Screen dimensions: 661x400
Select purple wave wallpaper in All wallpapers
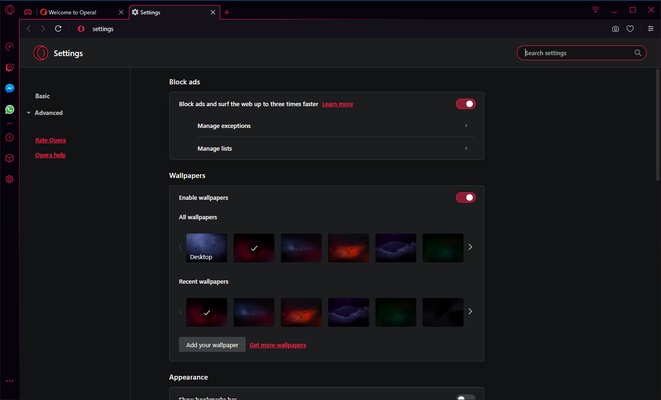(x=395, y=248)
